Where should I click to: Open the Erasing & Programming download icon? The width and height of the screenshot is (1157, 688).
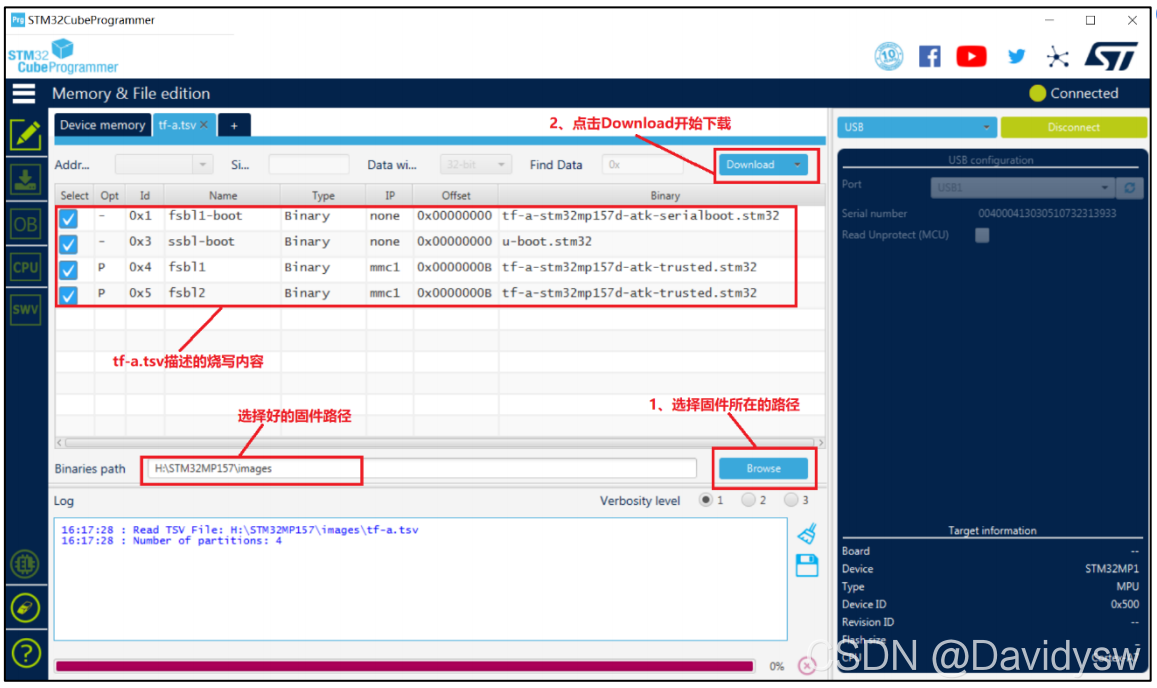25,179
